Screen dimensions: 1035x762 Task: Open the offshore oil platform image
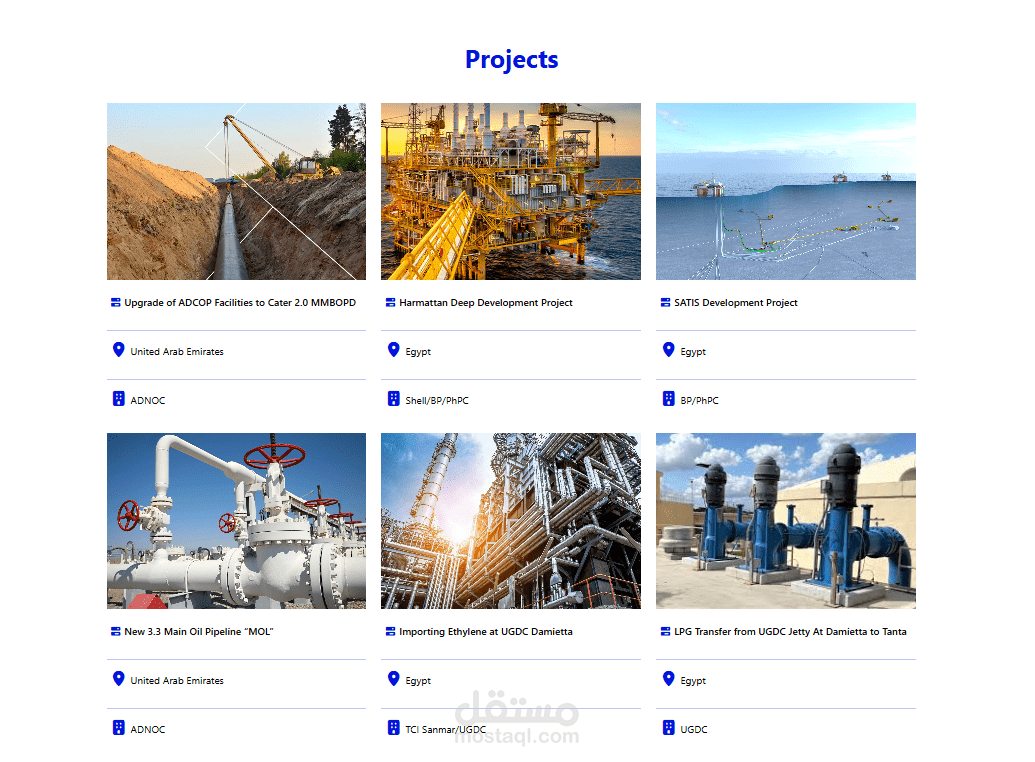point(511,191)
